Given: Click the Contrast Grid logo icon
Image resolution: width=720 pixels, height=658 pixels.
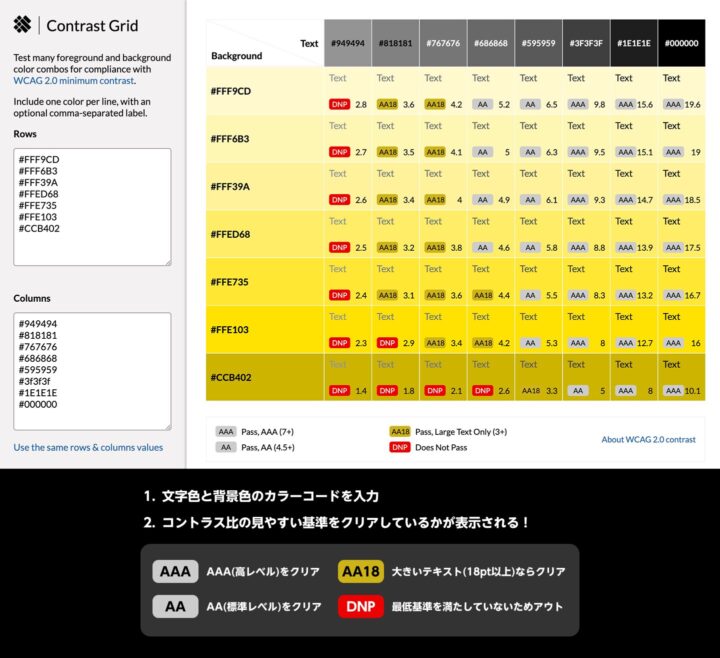Looking at the screenshot, I should tap(22, 25).
